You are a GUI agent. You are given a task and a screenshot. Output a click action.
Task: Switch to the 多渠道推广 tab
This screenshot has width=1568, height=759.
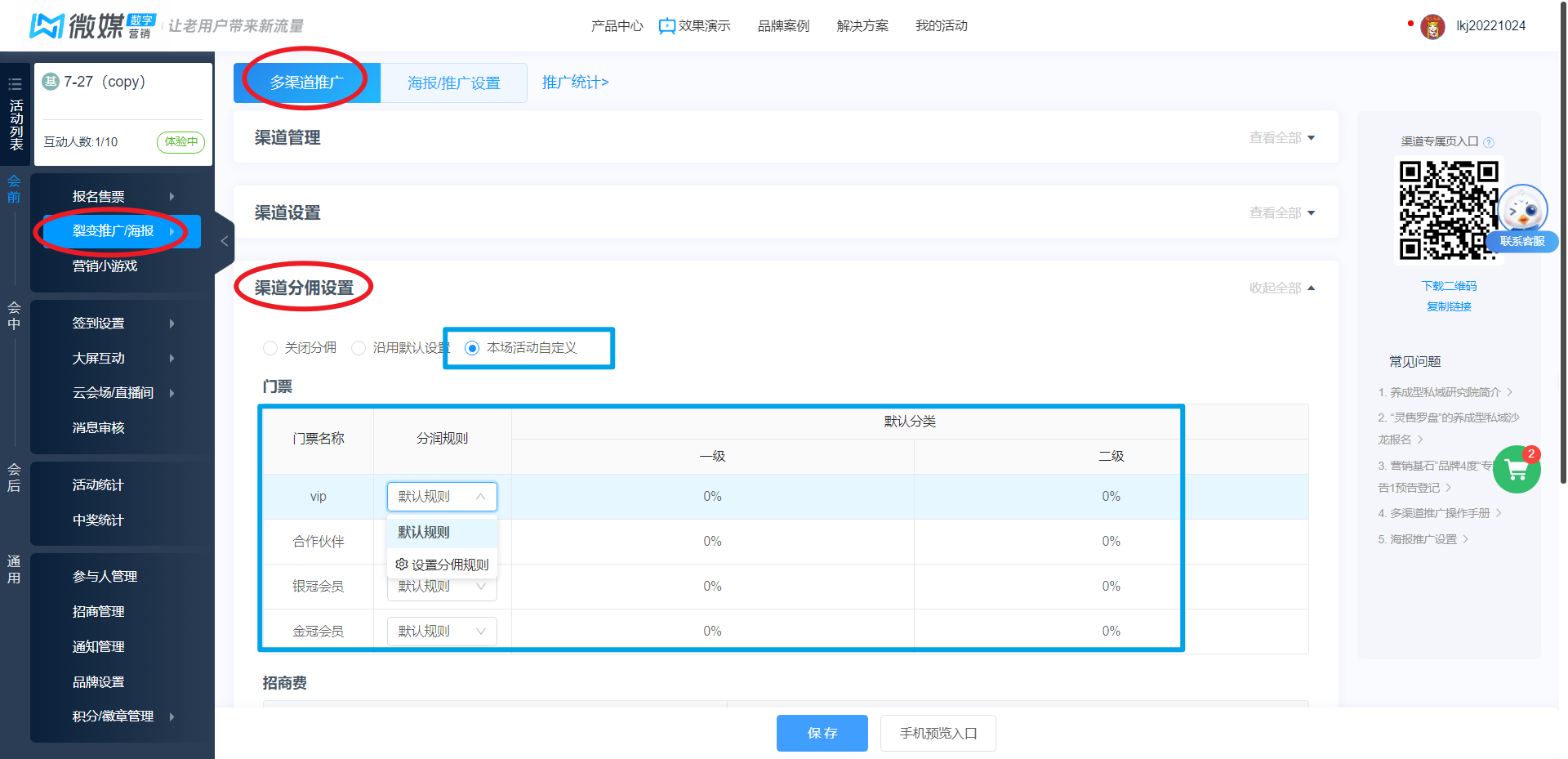tap(307, 83)
